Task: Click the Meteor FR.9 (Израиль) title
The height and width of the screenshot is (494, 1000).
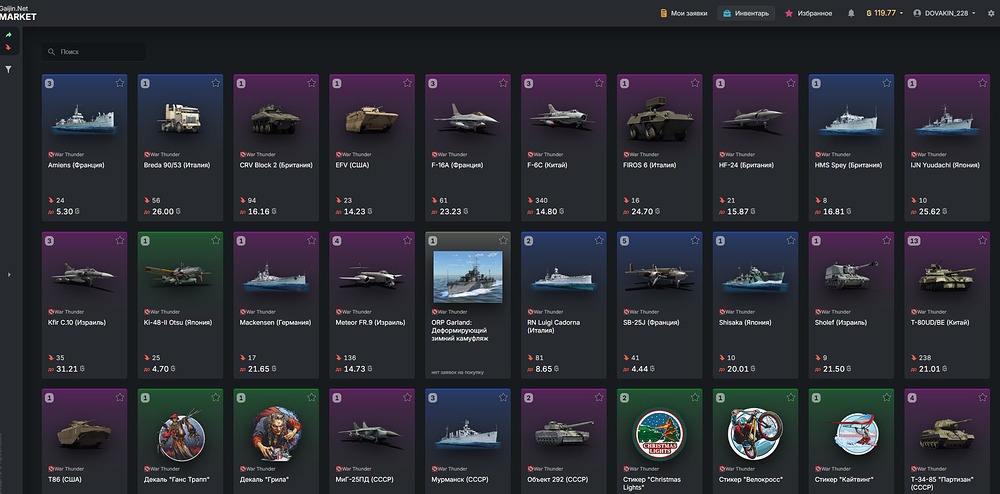Action: [x=371, y=323]
